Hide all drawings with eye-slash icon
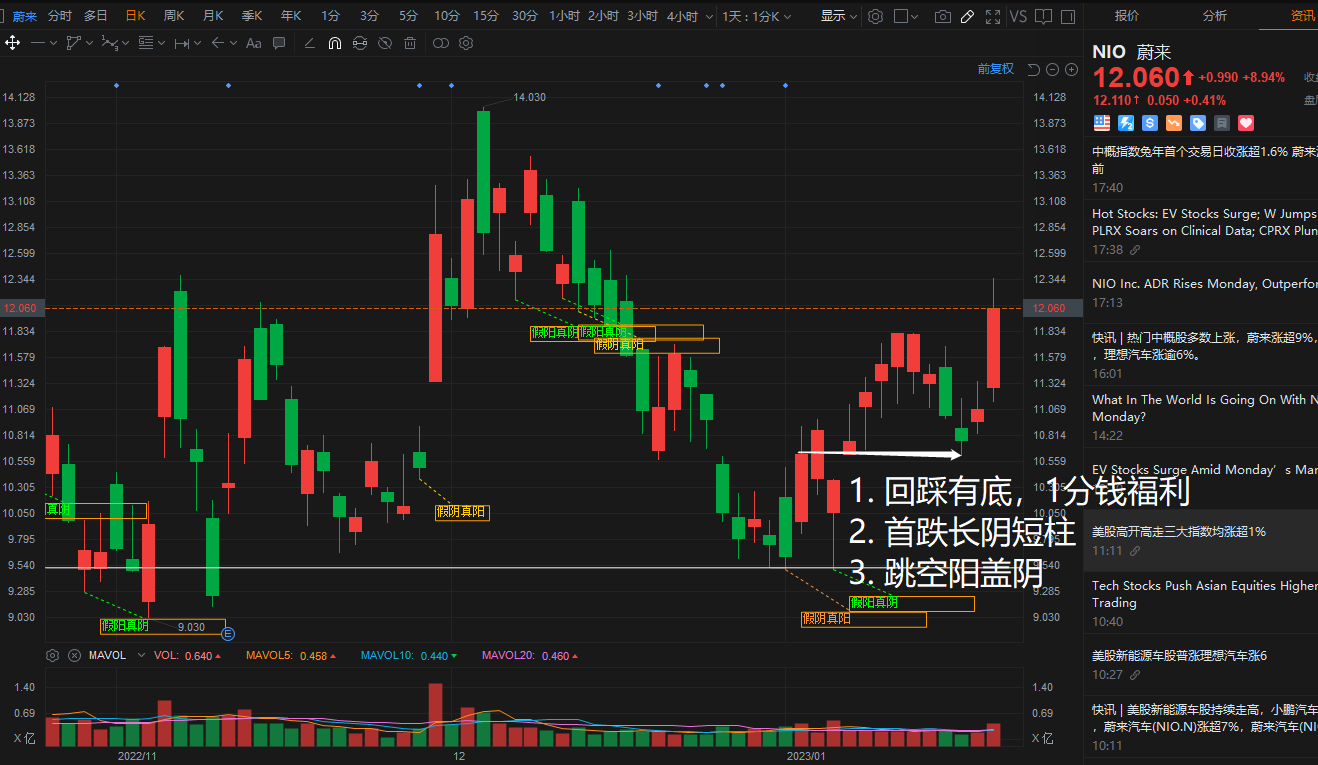This screenshot has height=765, width=1318. pyautogui.click(x=385, y=43)
